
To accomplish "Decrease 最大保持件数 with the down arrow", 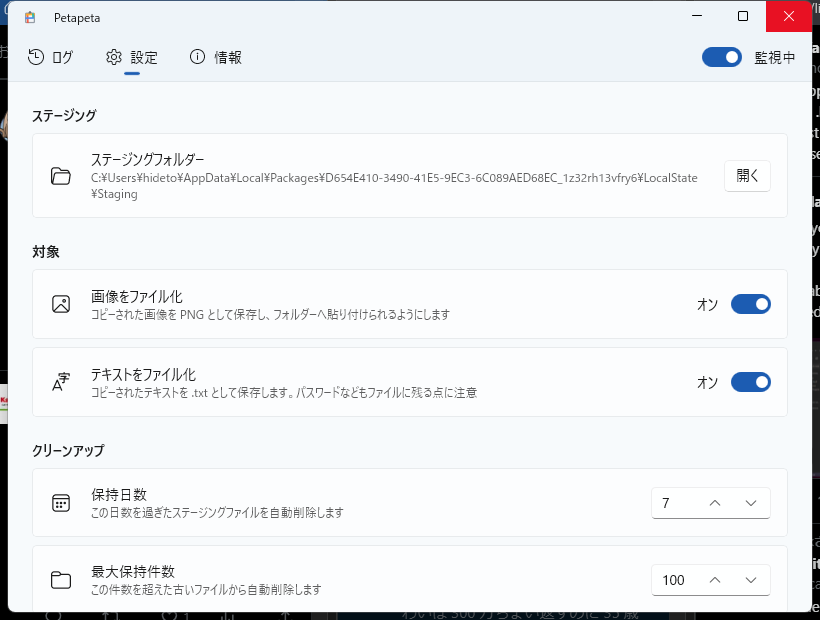I will [x=751, y=580].
